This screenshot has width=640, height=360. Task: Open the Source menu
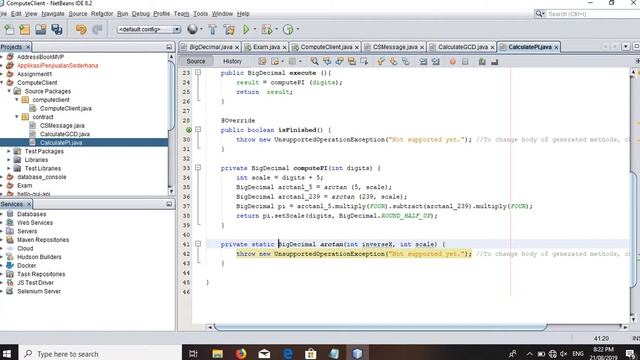[x=78, y=14]
